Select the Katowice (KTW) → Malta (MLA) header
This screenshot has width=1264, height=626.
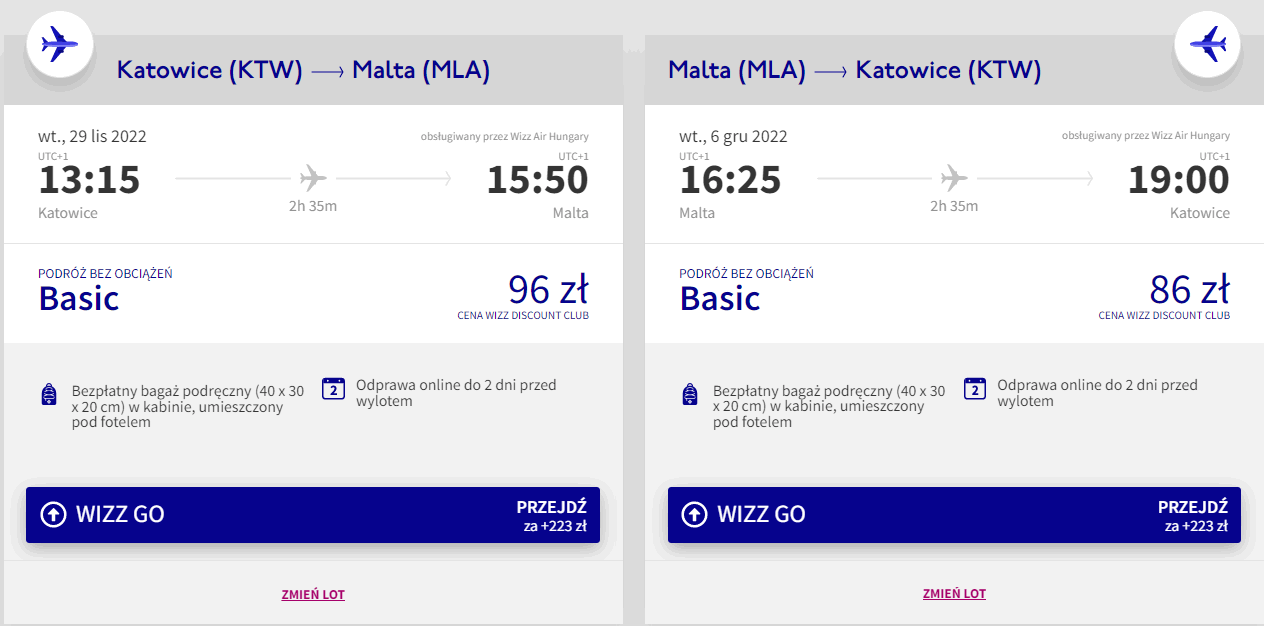click(x=303, y=70)
